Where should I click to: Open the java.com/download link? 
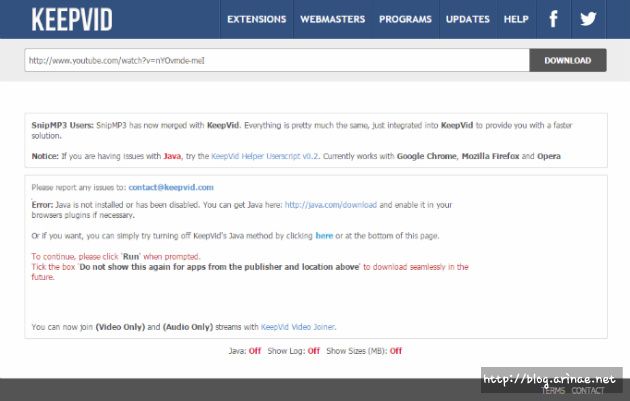click(x=331, y=205)
